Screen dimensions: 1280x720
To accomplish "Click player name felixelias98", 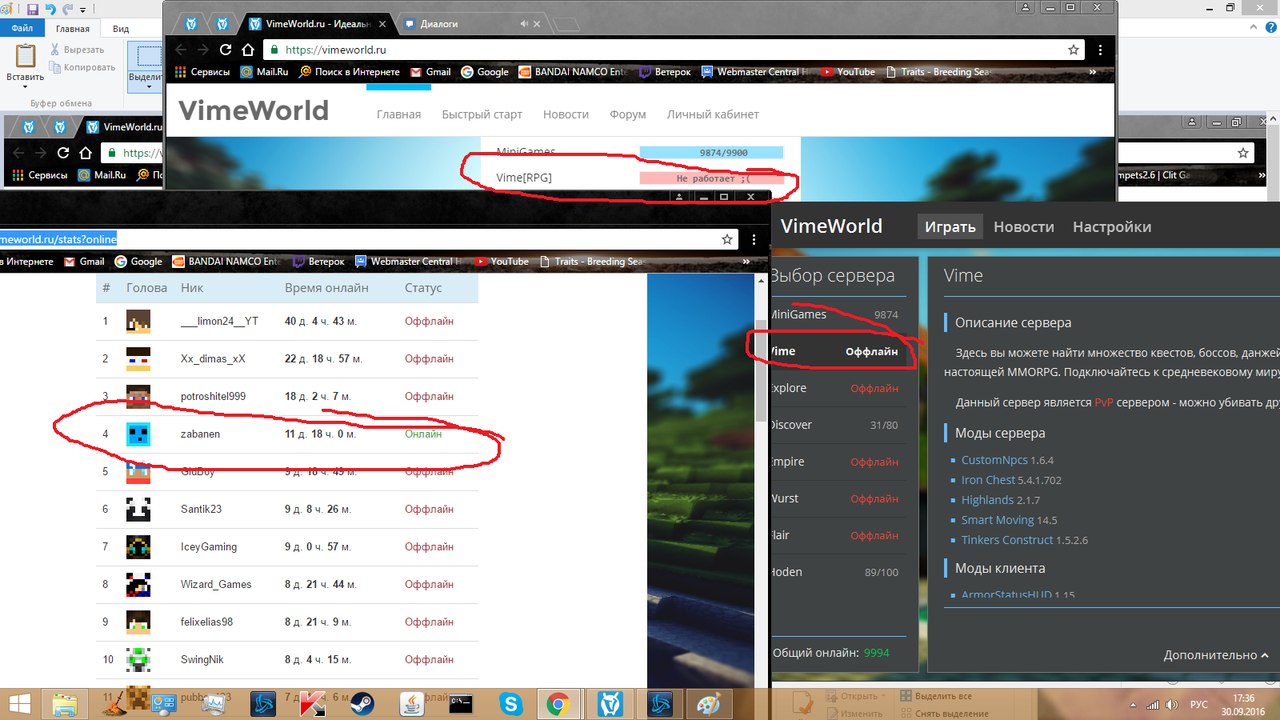I will point(206,622).
